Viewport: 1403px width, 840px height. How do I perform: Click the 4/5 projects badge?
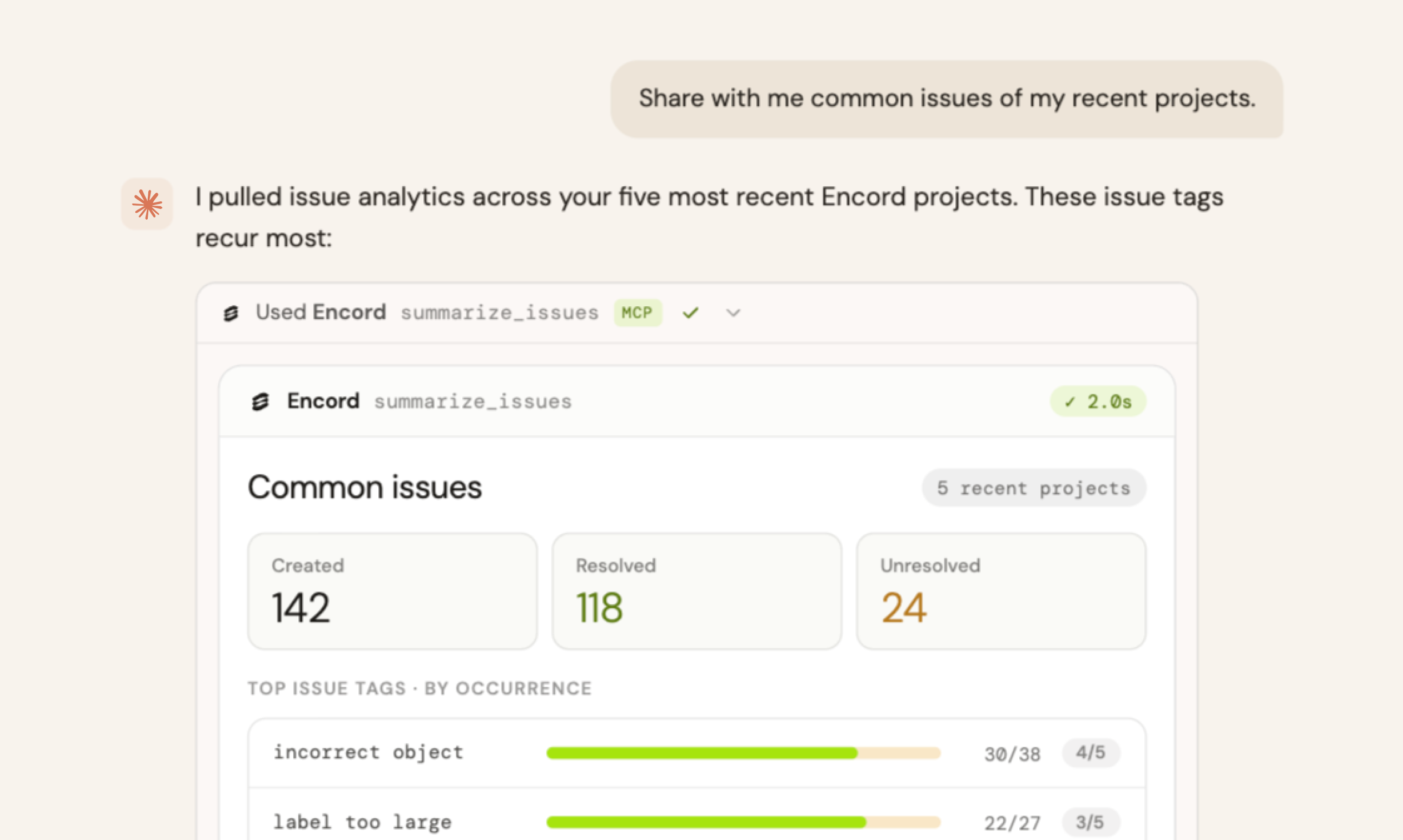tap(1091, 753)
